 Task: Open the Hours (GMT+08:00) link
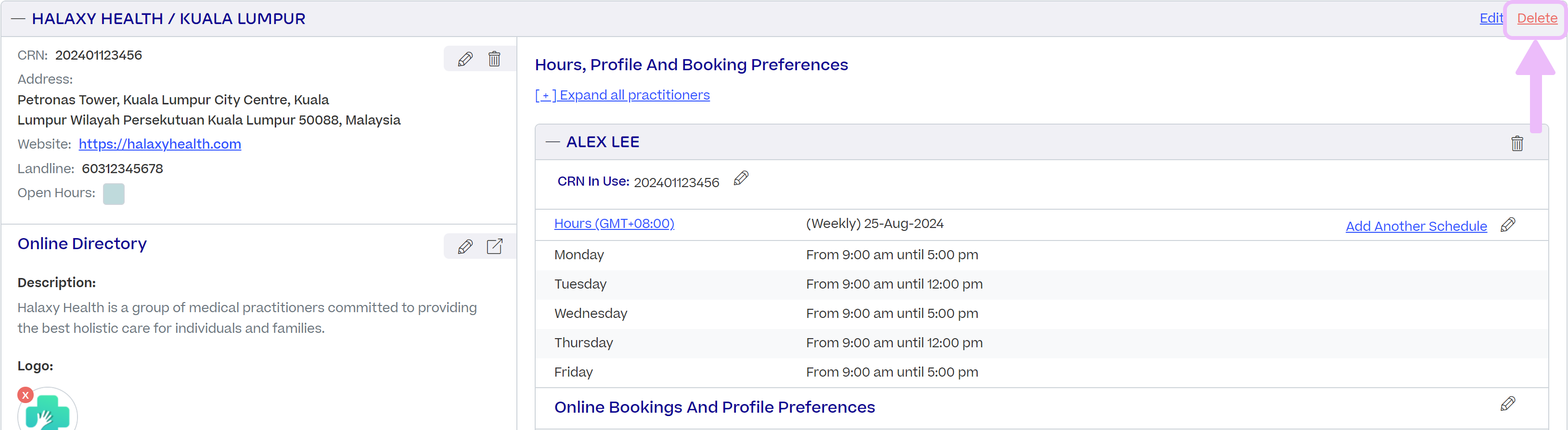point(614,223)
